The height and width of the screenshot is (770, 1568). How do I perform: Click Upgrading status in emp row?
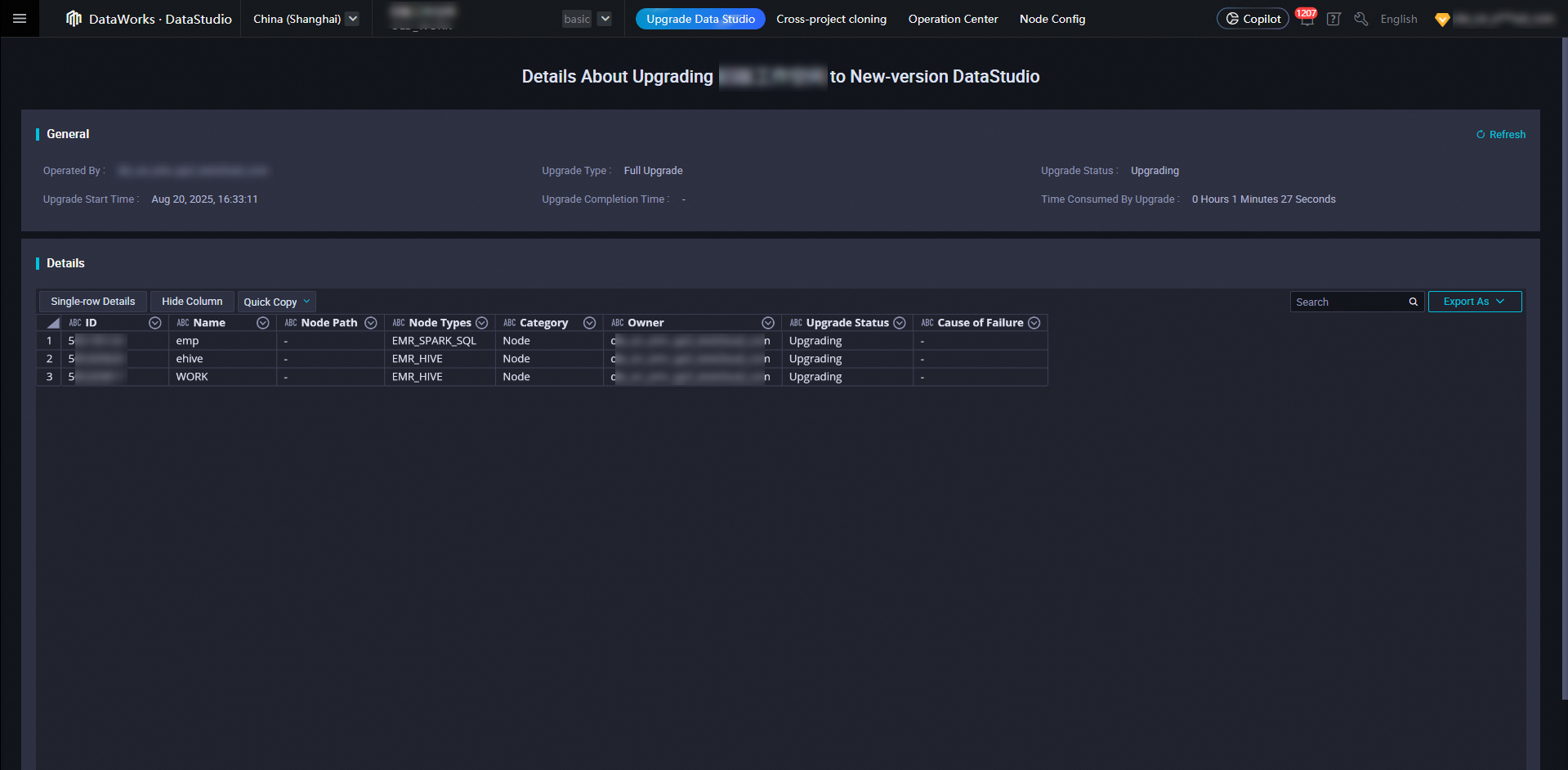[x=847, y=341]
